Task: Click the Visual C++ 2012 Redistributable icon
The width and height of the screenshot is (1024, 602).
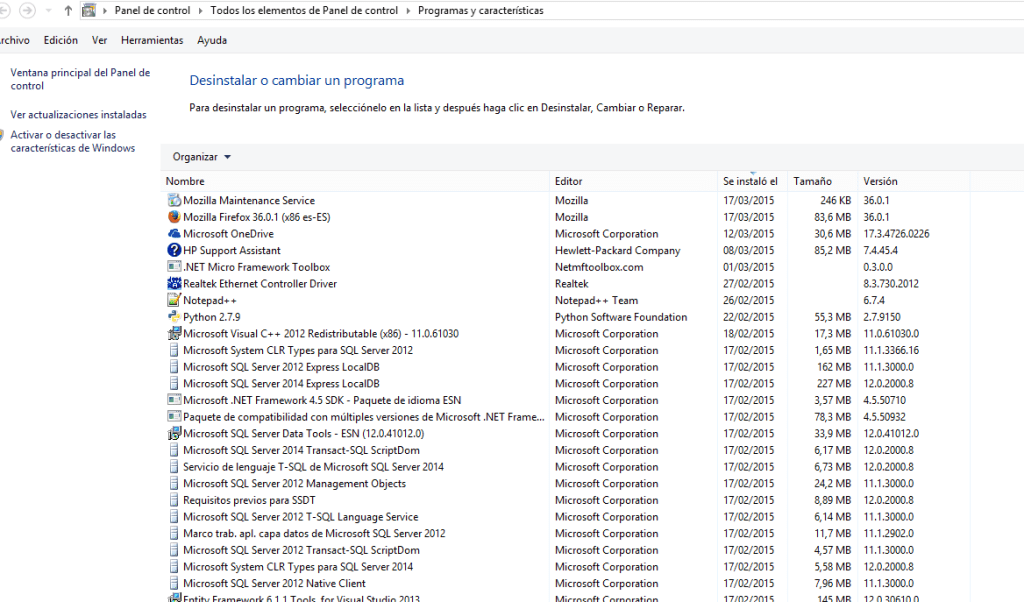Action: 174,334
